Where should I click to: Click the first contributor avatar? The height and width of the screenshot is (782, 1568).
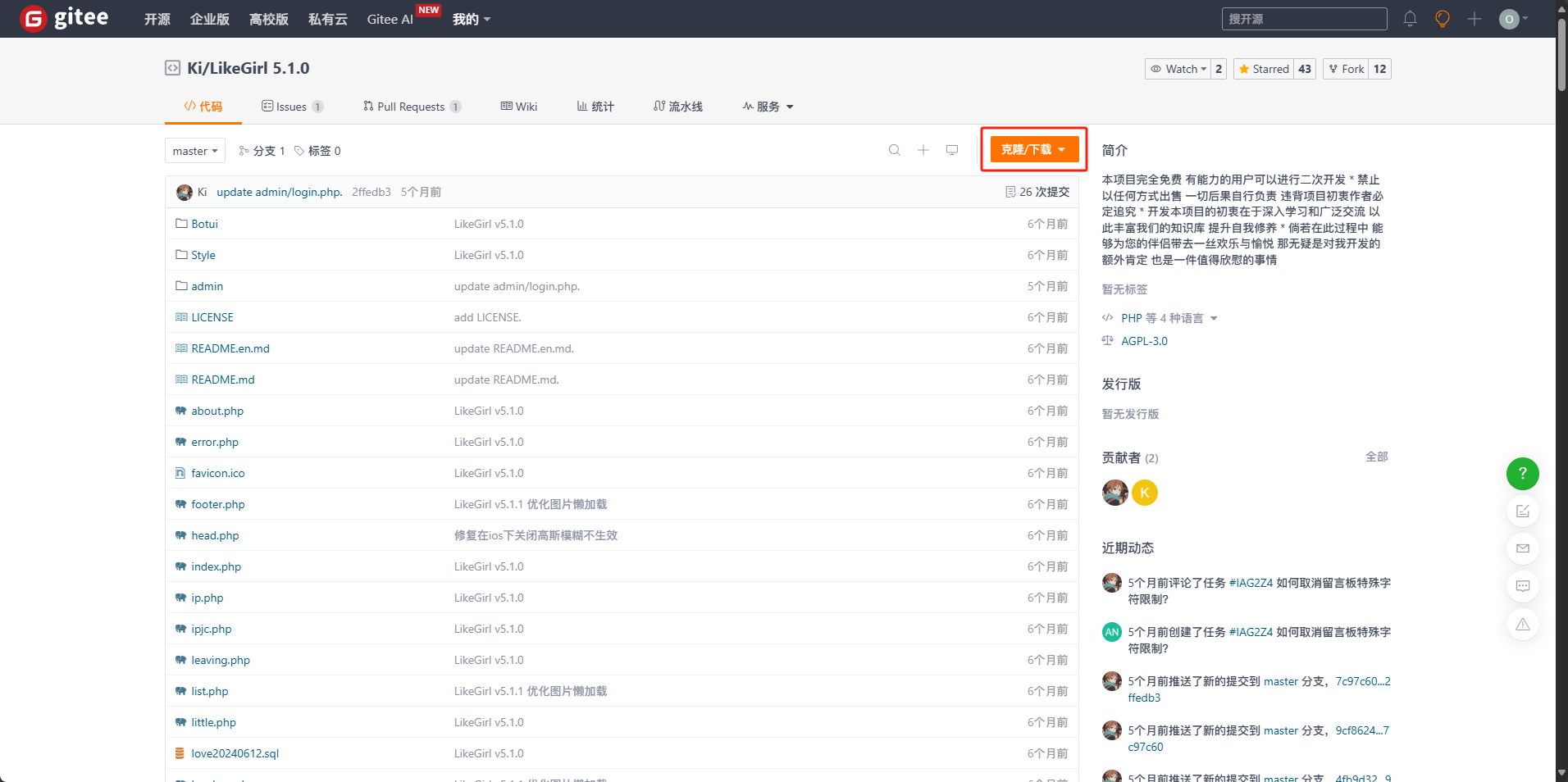[x=1114, y=493]
